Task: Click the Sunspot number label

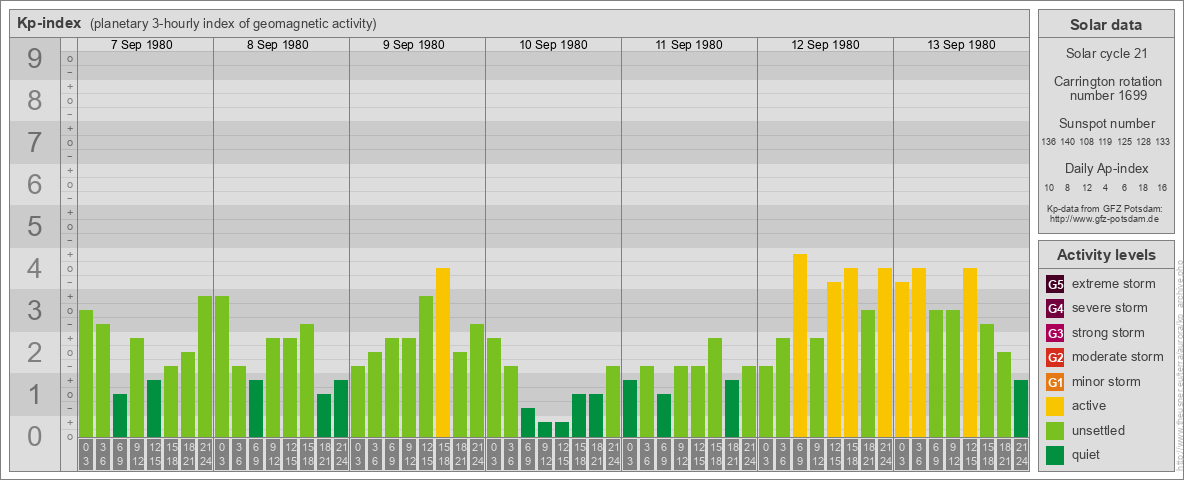Action: coord(1106,124)
